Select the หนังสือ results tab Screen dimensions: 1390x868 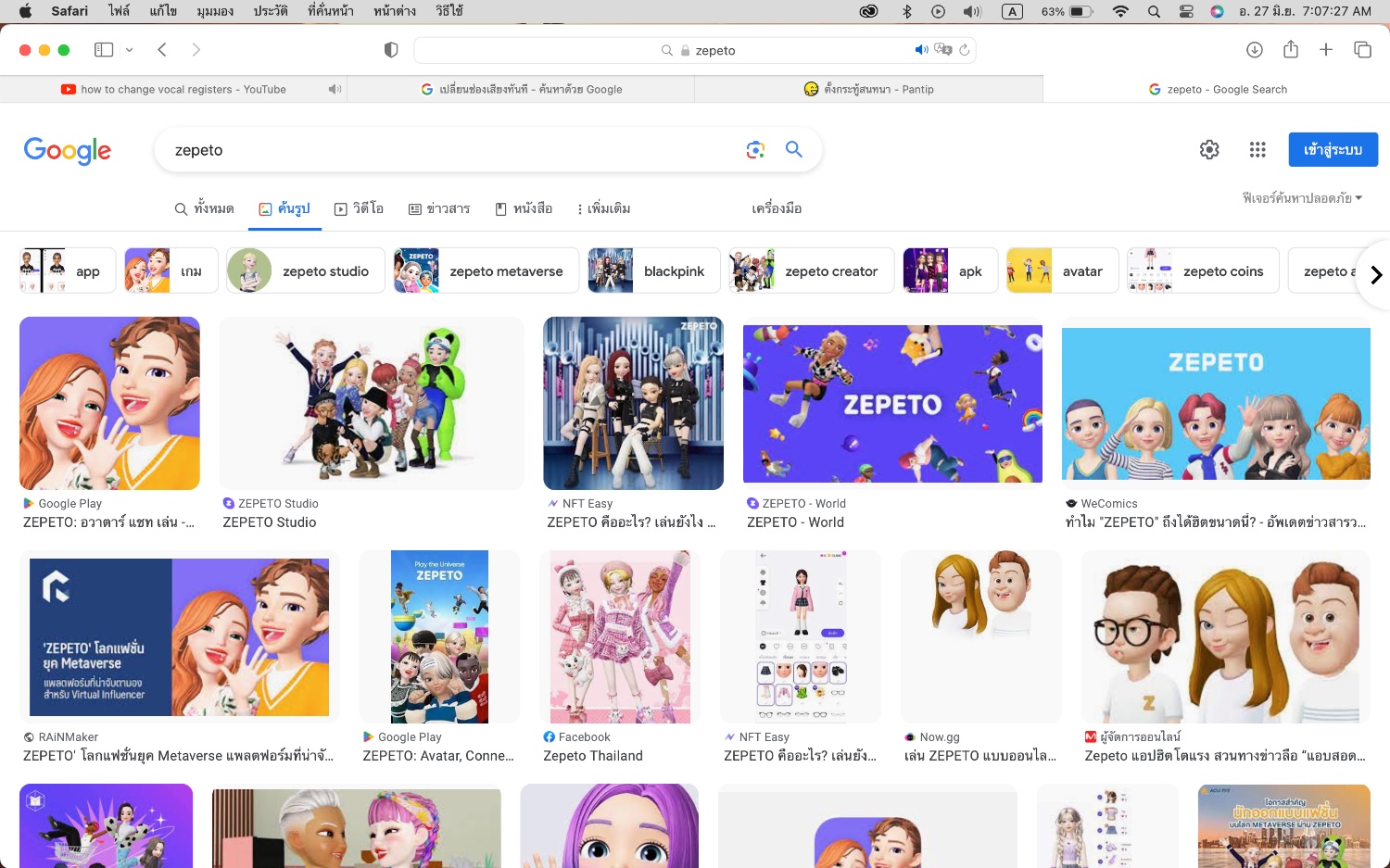524,208
